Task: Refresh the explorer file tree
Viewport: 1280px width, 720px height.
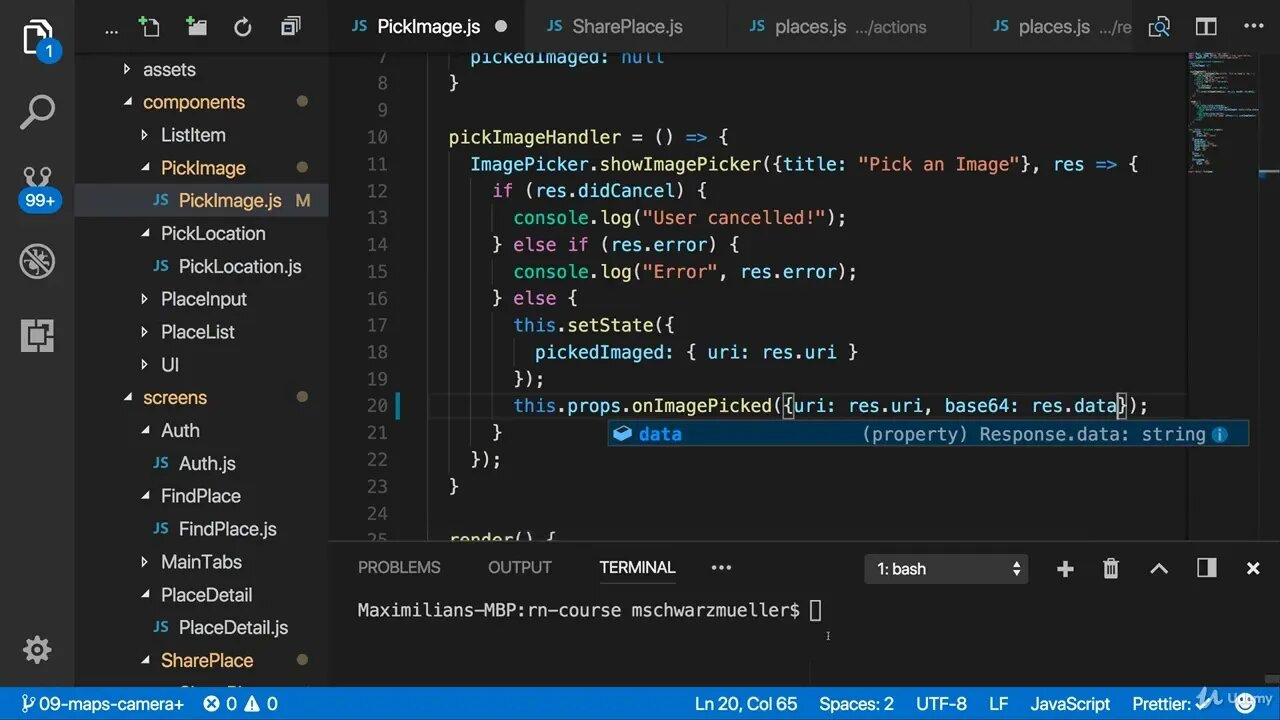Action: 243,27
